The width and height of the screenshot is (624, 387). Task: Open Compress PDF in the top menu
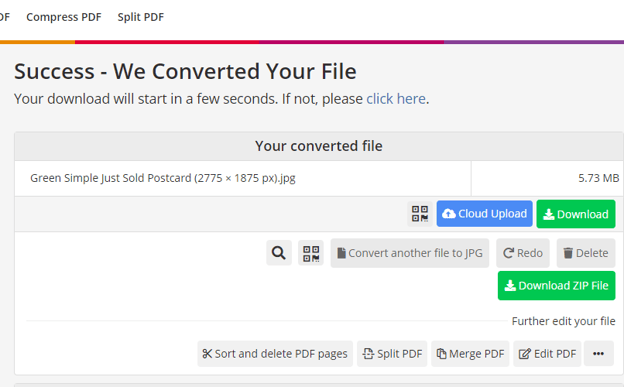click(x=64, y=17)
